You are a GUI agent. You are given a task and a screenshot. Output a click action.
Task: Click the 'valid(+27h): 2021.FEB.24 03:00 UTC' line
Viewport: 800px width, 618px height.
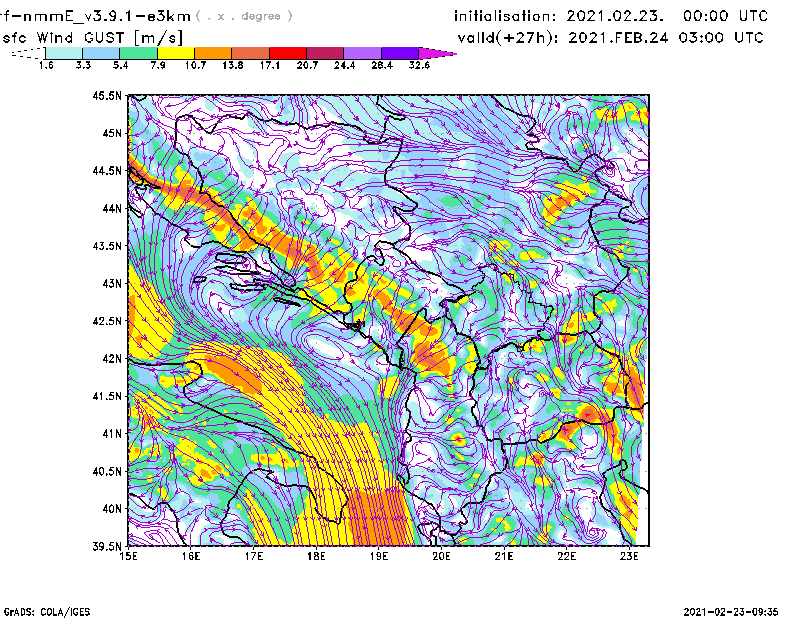[x=610, y=38]
